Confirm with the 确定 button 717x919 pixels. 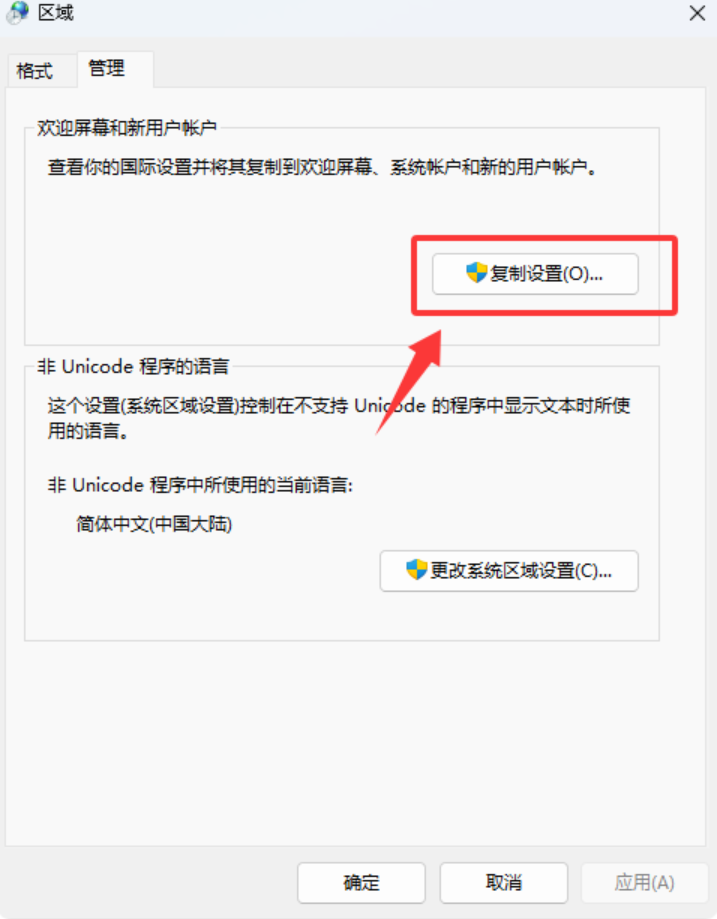[x=361, y=882]
